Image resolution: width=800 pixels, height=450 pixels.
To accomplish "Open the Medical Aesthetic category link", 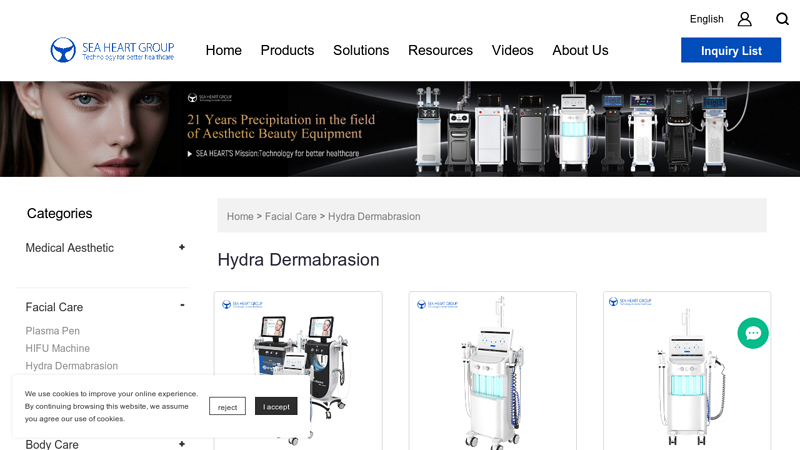I will (x=69, y=247).
